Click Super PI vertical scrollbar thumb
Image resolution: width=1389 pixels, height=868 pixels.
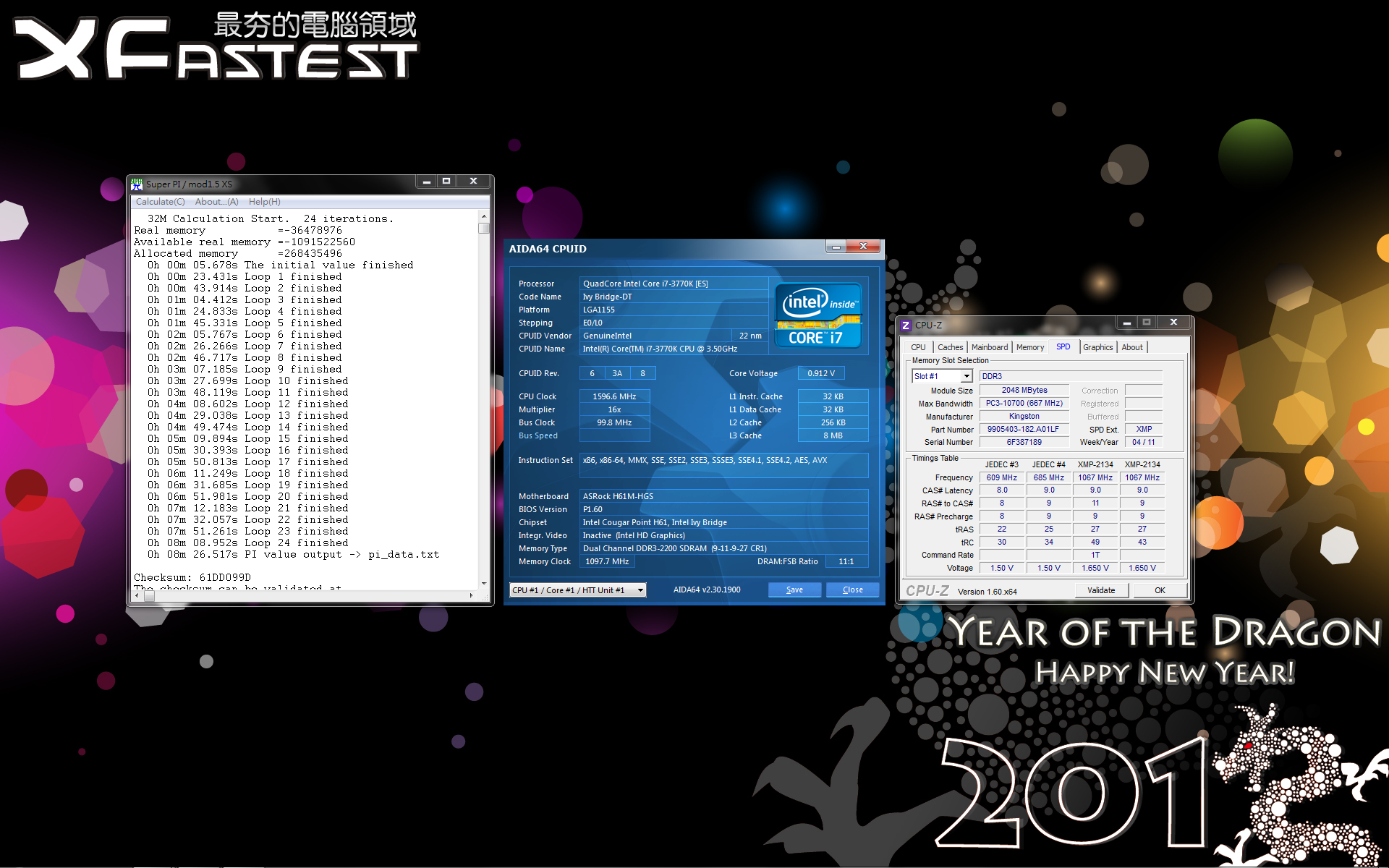click(x=484, y=229)
